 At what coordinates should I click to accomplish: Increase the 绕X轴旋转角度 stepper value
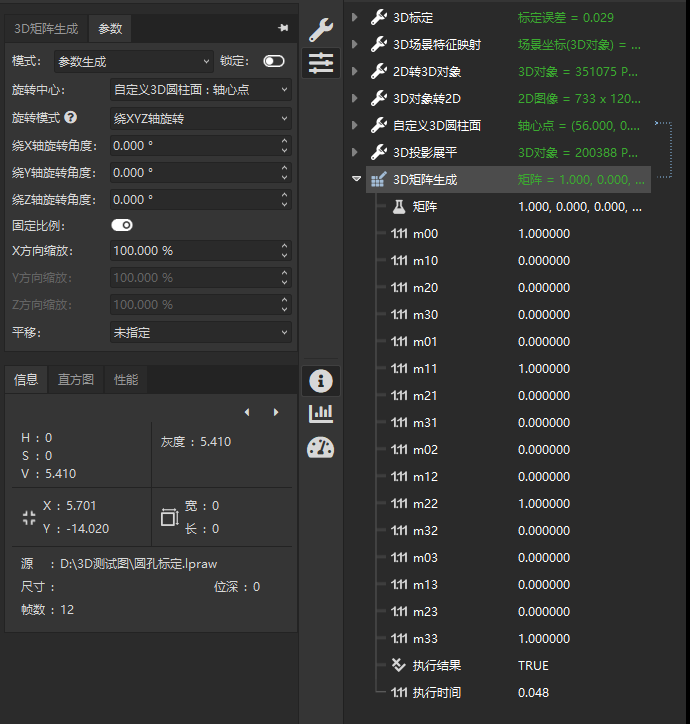click(284, 141)
